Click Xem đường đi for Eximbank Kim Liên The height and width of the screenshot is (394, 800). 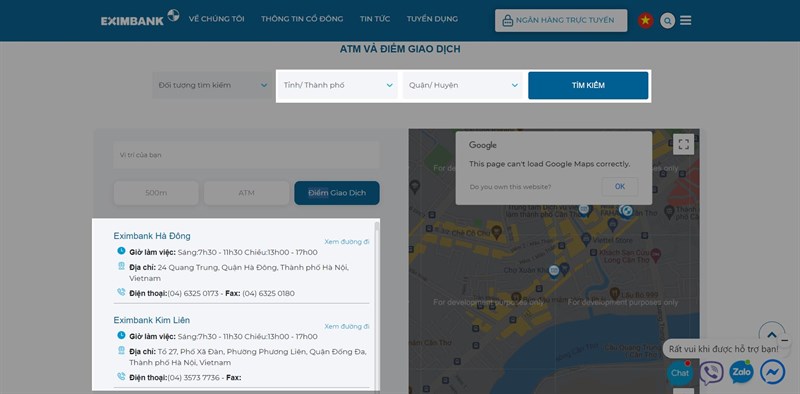(347, 326)
